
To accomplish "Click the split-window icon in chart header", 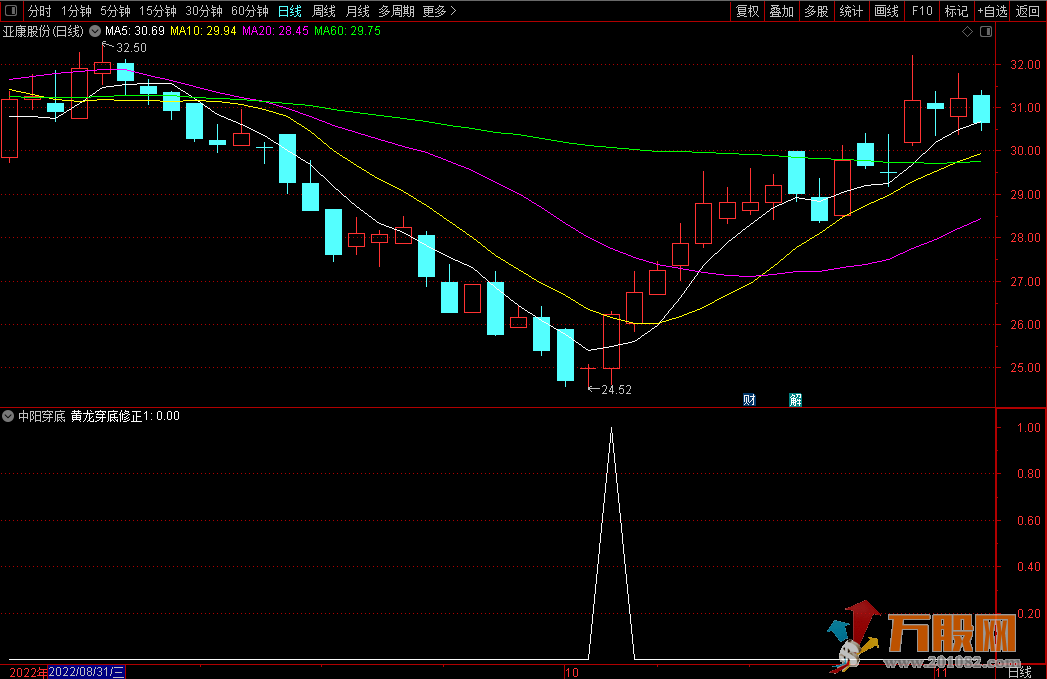I will [986, 31].
